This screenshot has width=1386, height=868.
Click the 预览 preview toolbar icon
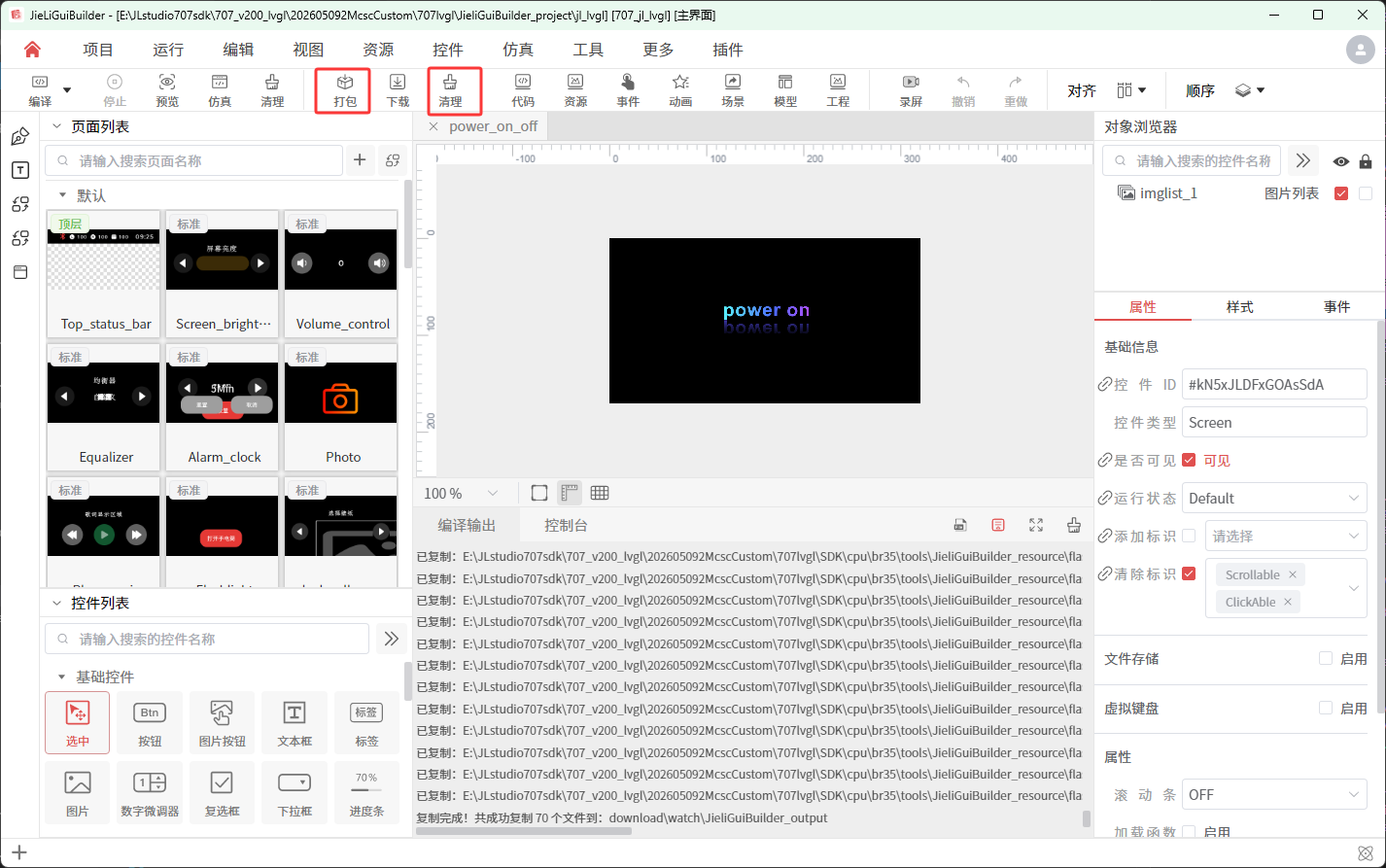[167, 90]
